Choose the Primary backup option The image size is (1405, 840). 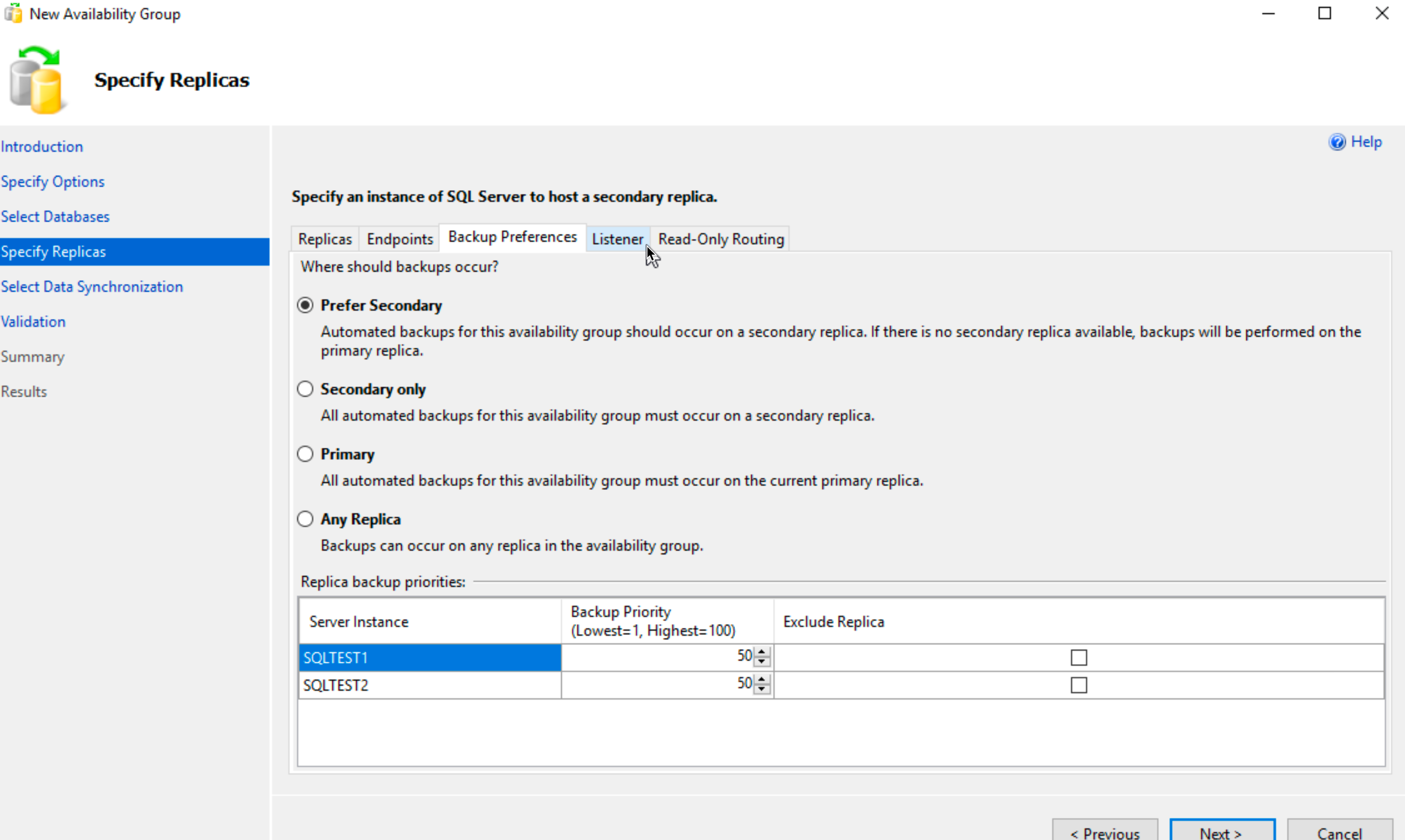point(305,454)
